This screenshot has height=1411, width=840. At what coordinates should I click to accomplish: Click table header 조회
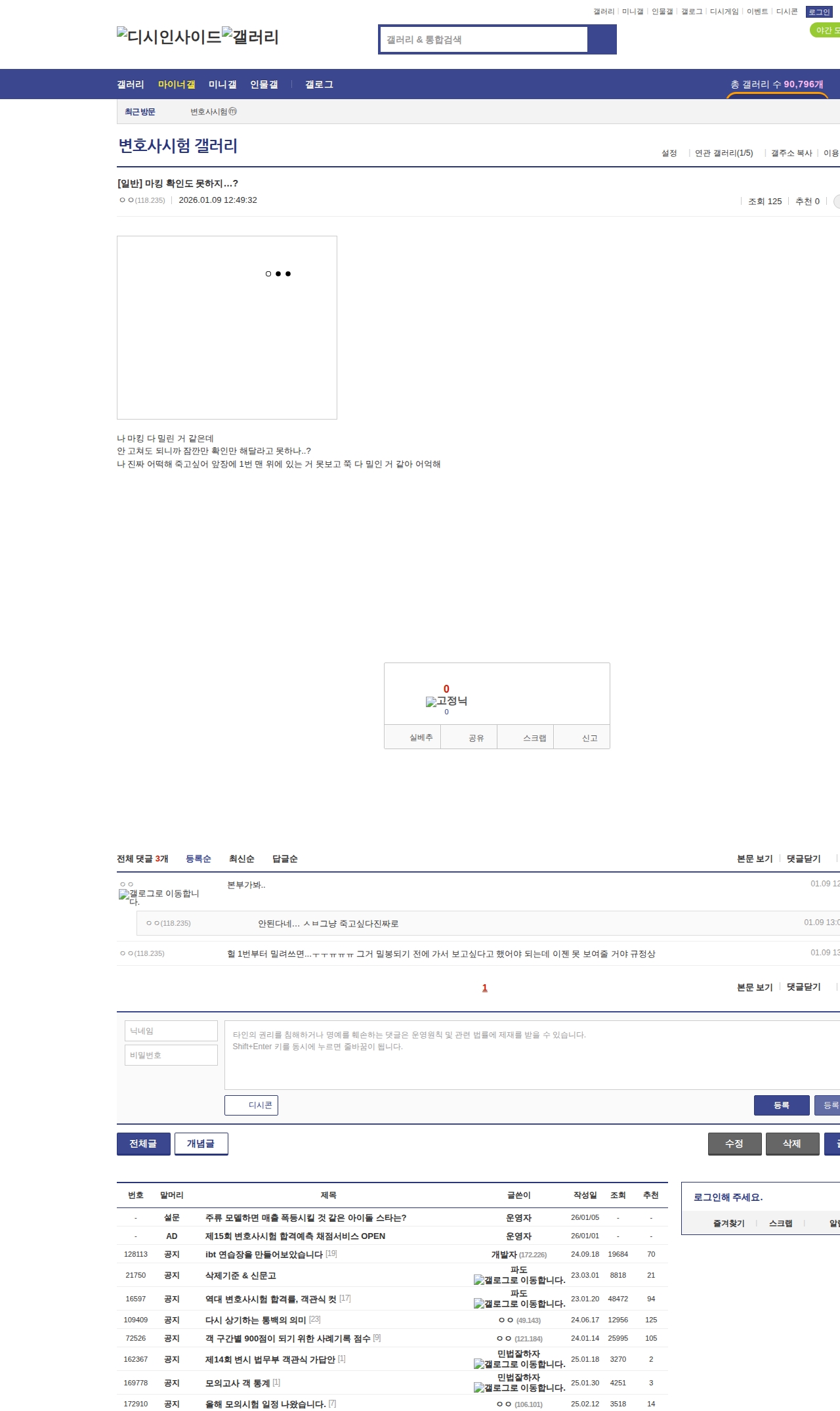coord(618,1195)
